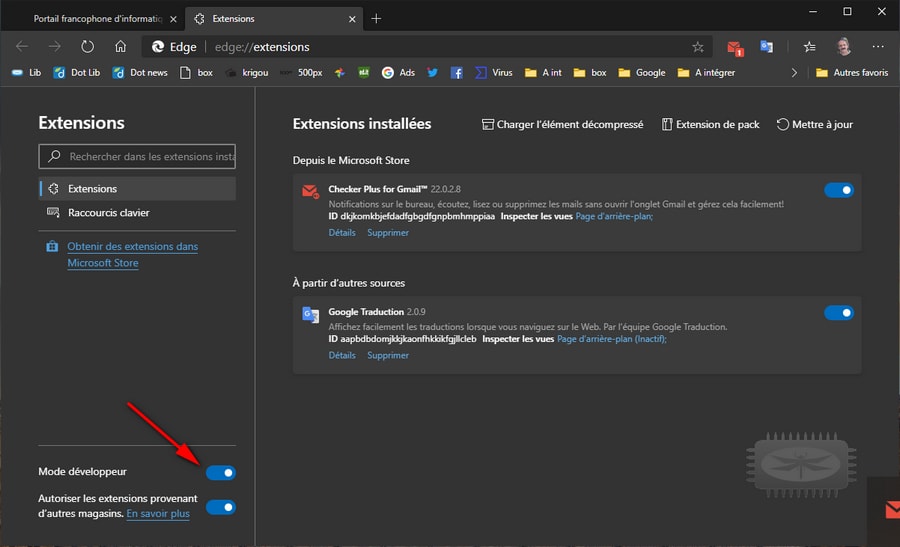The height and width of the screenshot is (547, 900).
Task: Toggle Autoriser les extensions provenant d'autres magasins
Action: pyautogui.click(x=221, y=507)
